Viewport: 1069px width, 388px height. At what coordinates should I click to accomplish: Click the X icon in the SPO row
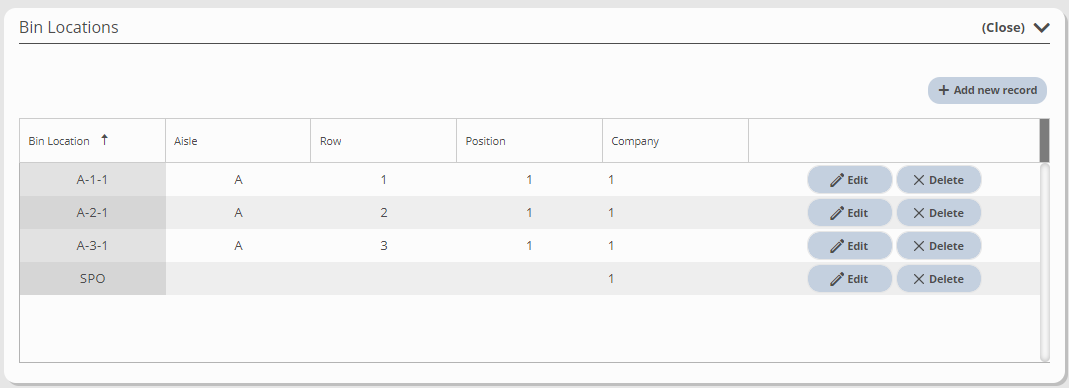[918, 279]
